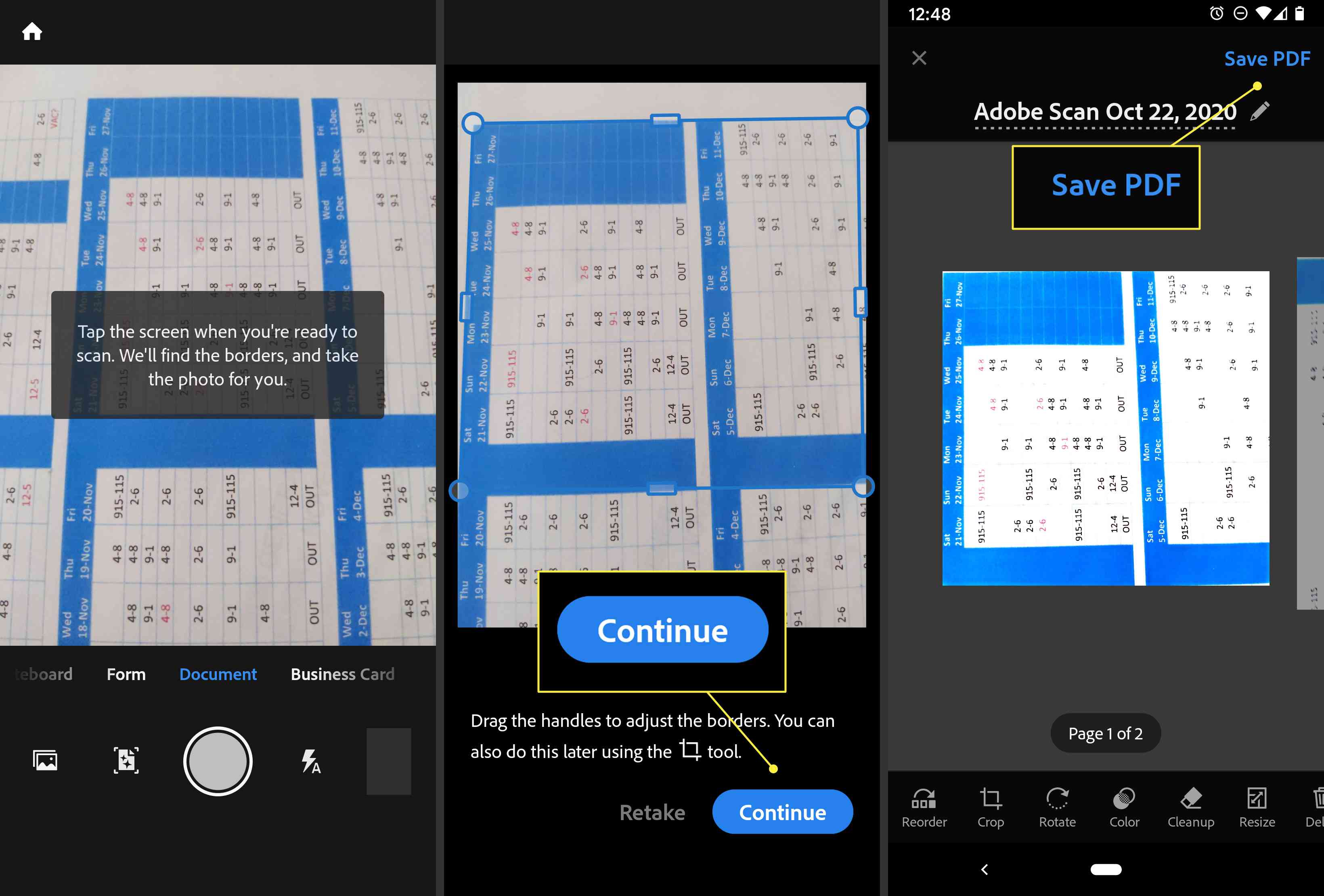Click the close X button
Image resolution: width=1324 pixels, height=896 pixels.
[919, 57]
